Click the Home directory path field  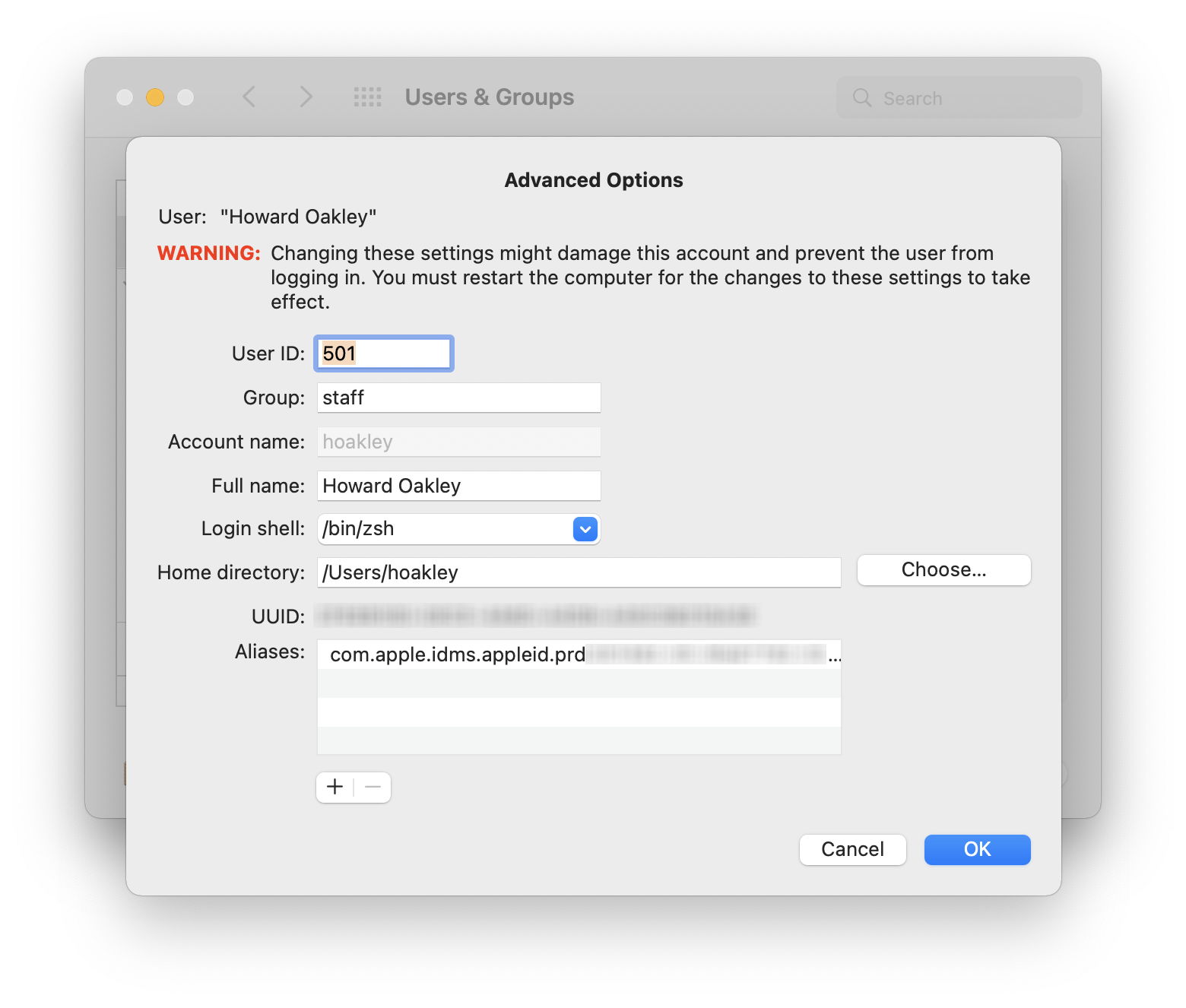click(x=579, y=572)
